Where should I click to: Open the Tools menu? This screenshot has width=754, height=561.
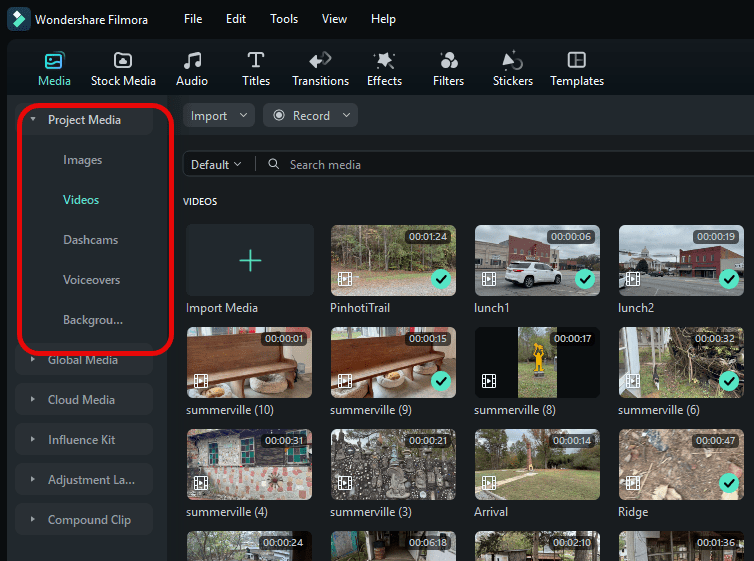tap(284, 19)
